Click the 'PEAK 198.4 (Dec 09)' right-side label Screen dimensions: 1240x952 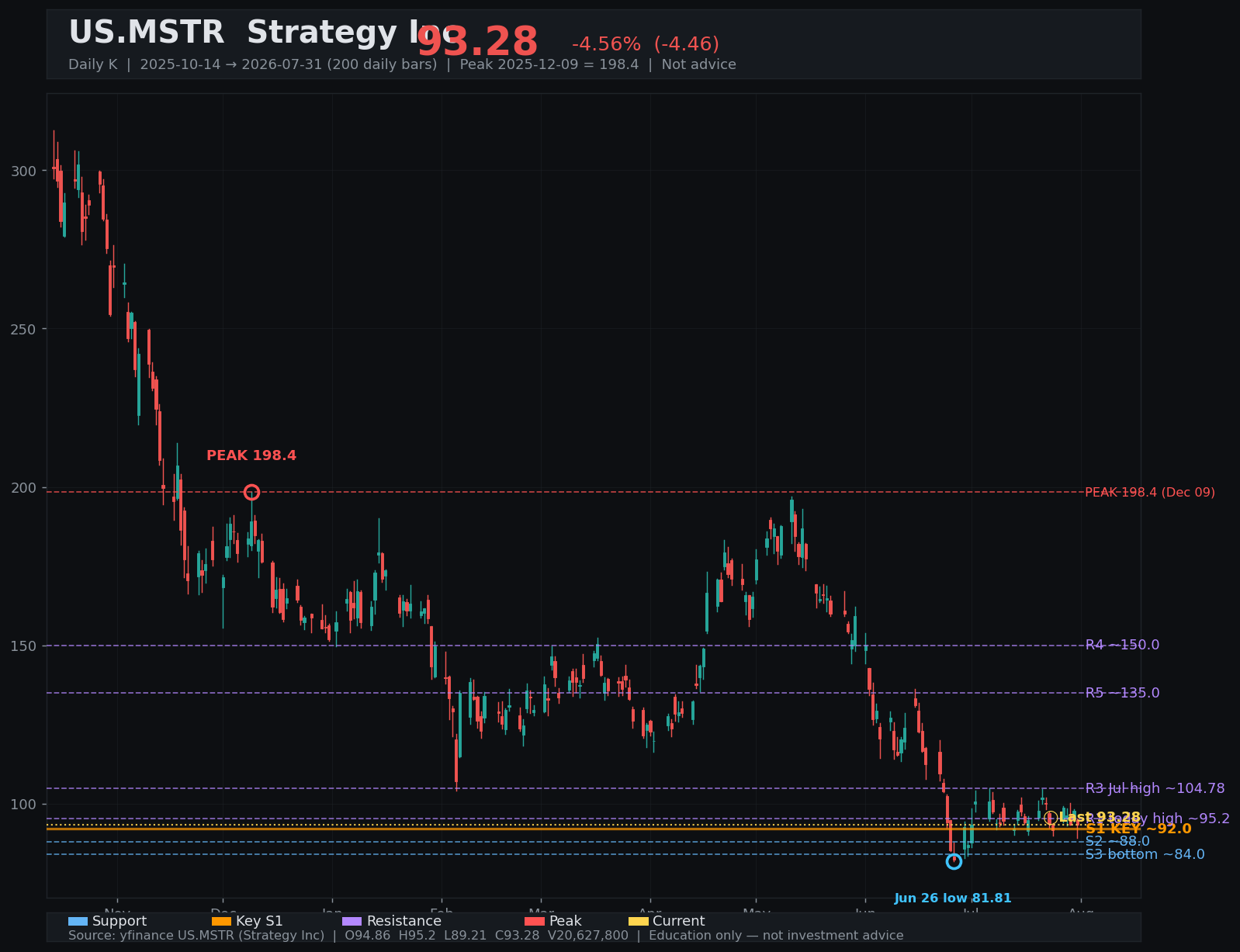pos(1150,493)
